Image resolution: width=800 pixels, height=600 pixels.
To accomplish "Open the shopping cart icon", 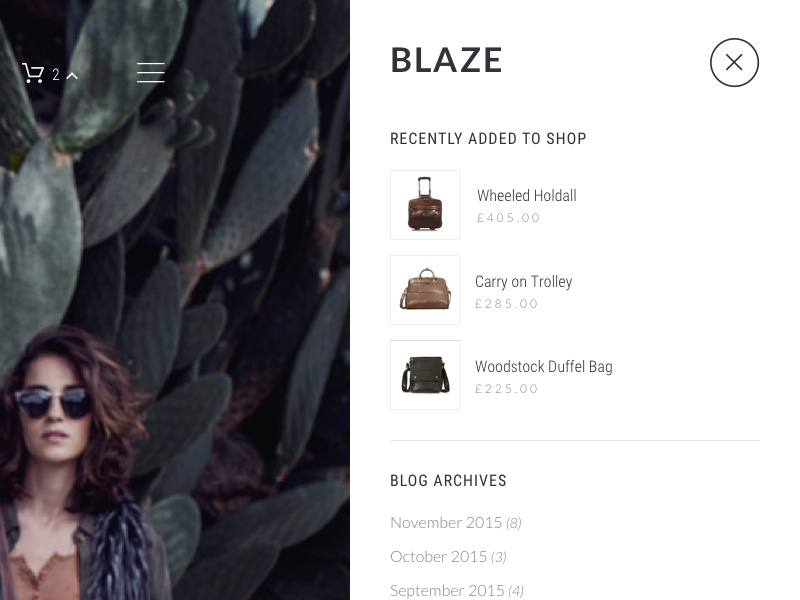I will tap(33, 73).
